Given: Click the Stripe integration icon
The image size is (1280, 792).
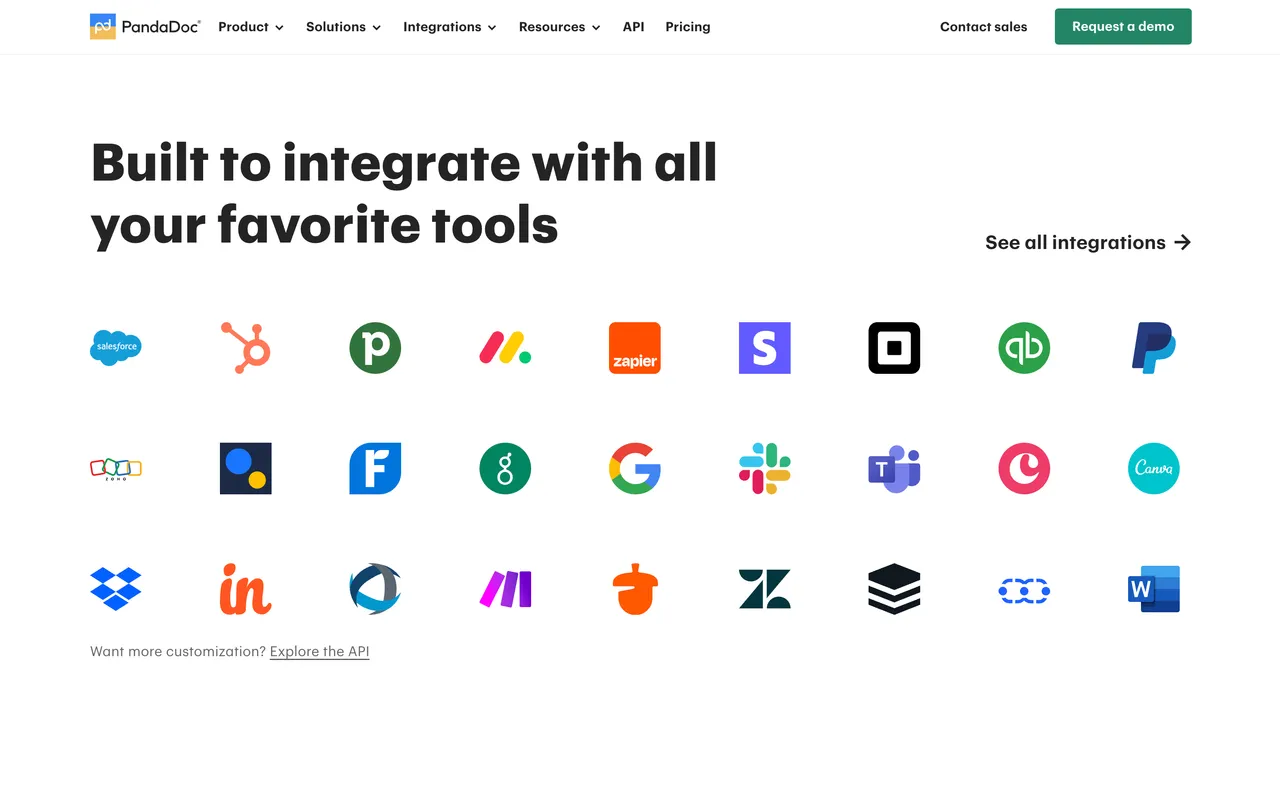Looking at the screenshot, I should (764, 348).
